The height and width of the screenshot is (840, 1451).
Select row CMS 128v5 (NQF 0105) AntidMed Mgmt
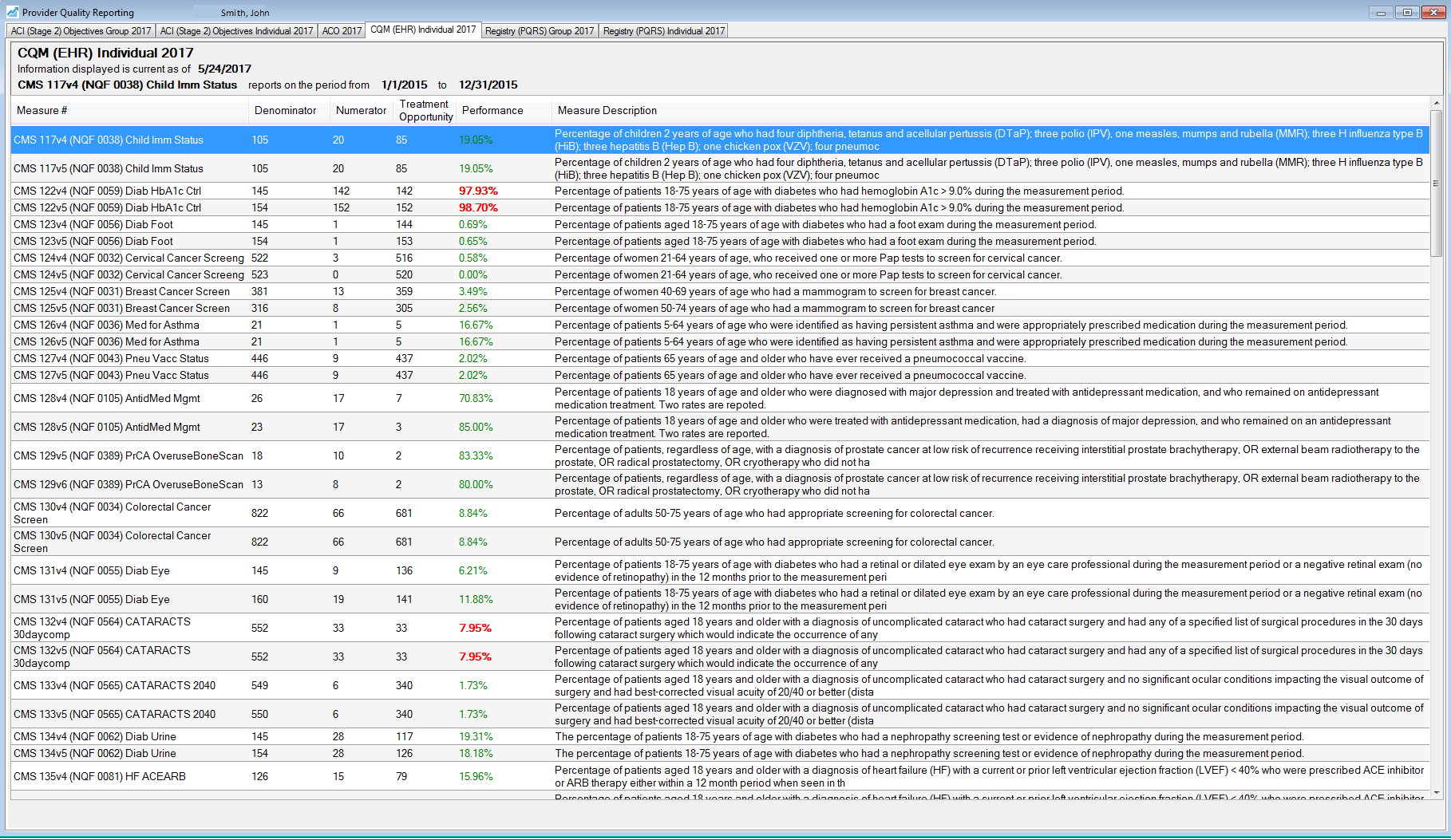(x=720, y=427)
